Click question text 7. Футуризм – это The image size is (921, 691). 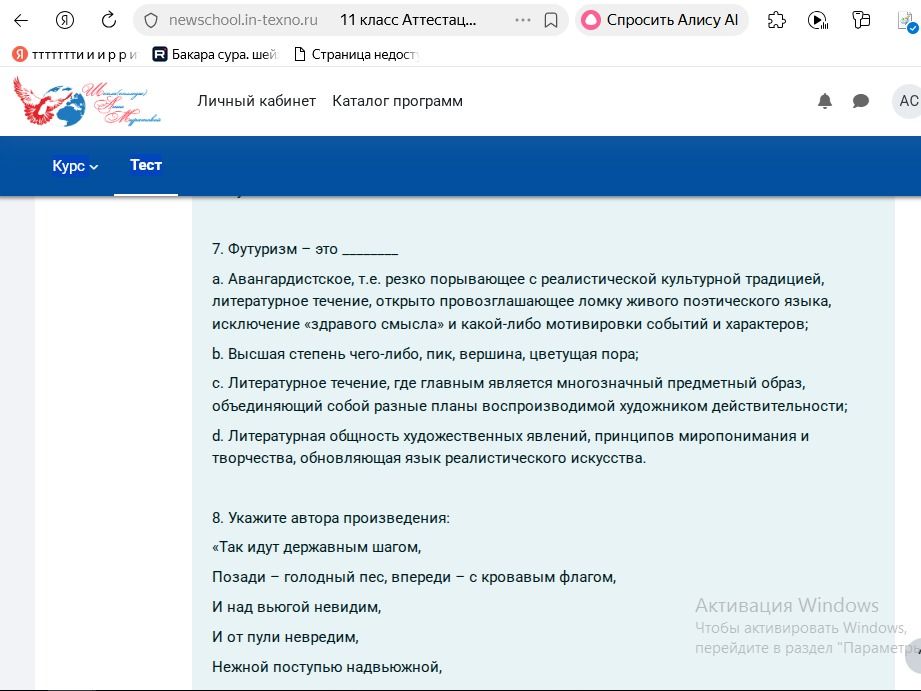tap(305, 249)
